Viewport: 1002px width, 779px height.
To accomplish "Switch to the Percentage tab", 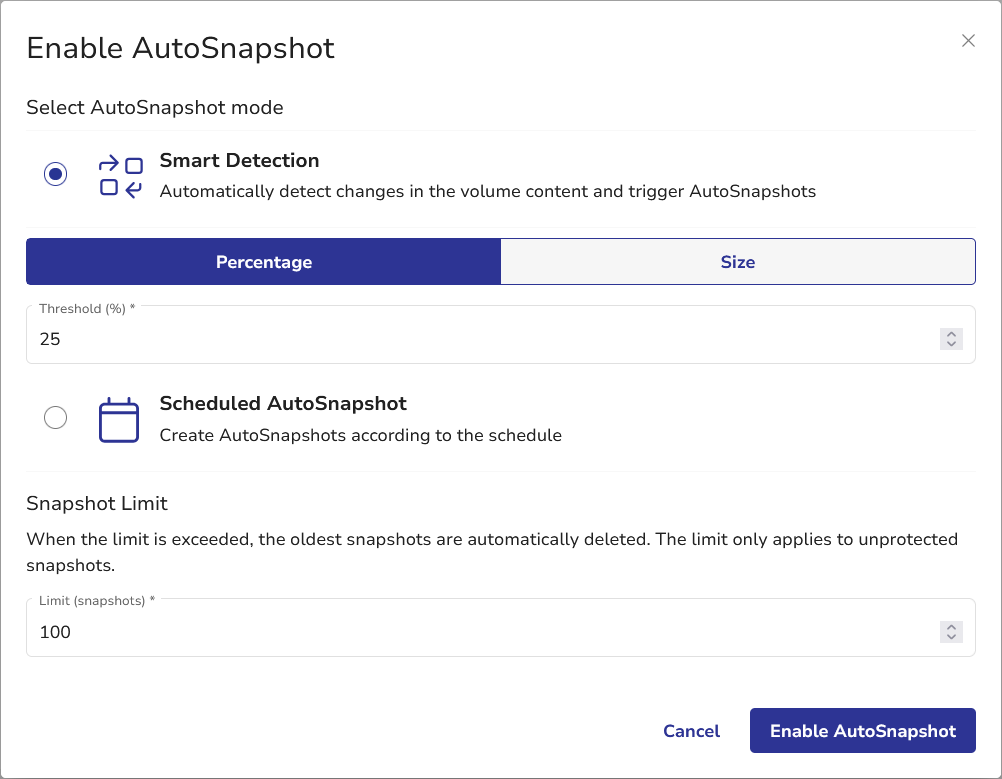I will [x=264, y=262].
